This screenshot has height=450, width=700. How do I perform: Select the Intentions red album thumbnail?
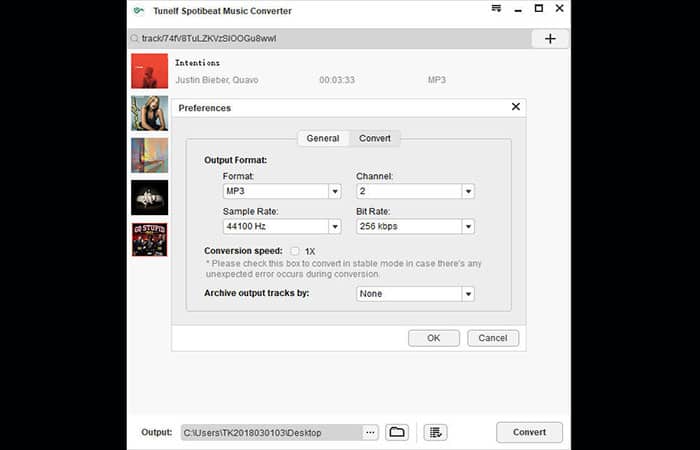(x=150, y=71)
